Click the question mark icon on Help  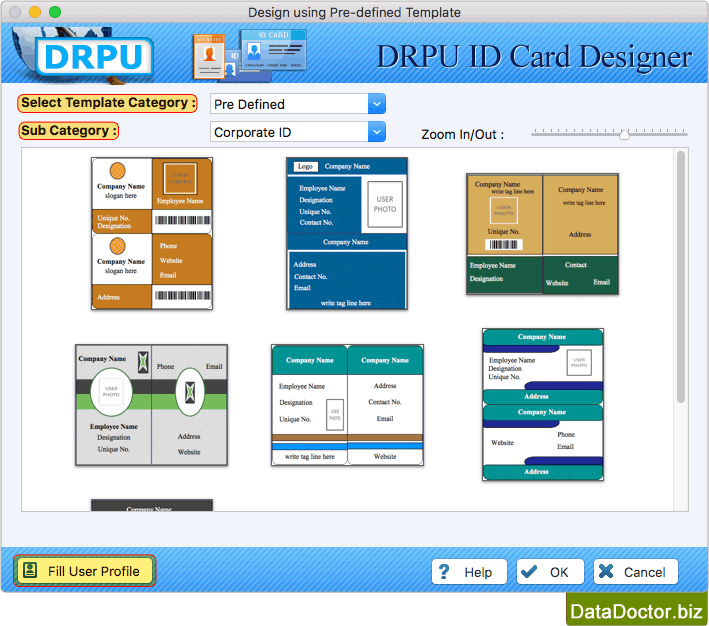pos(444,572)
